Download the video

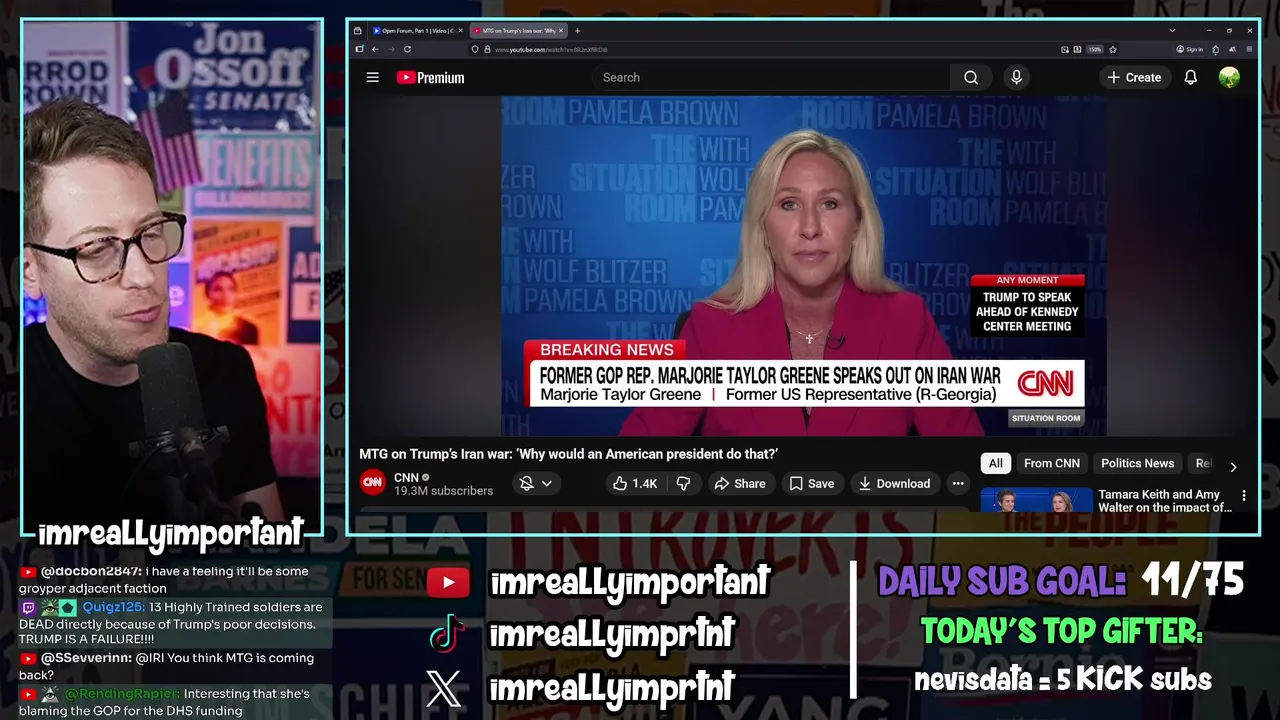coord(894,483)
